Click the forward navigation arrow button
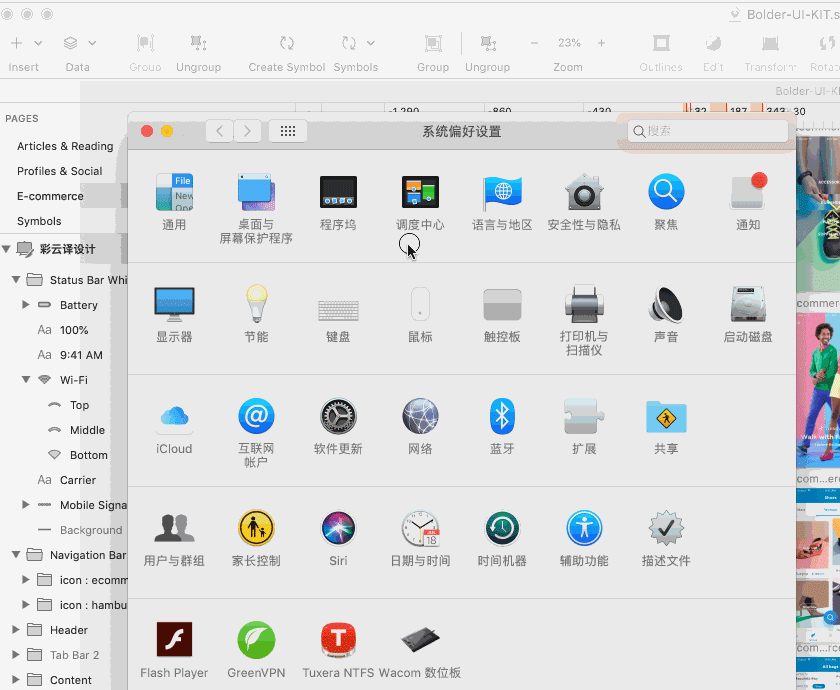Screen dimensions: 840x690 pyautogui.click(x=247, y=131)
